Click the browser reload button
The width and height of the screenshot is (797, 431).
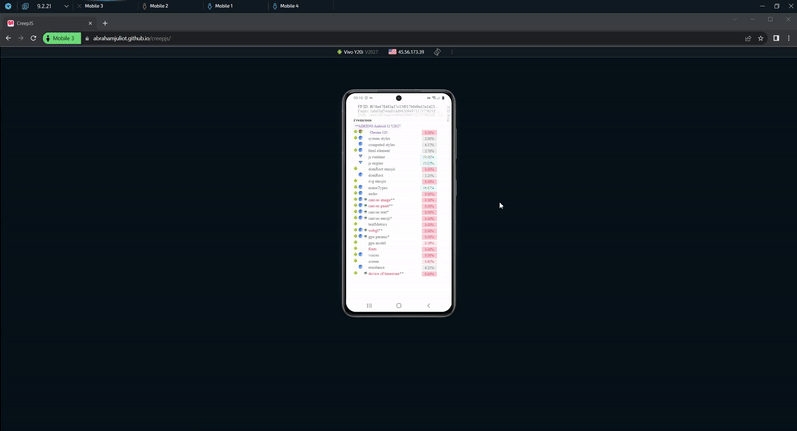coord(33,38)
